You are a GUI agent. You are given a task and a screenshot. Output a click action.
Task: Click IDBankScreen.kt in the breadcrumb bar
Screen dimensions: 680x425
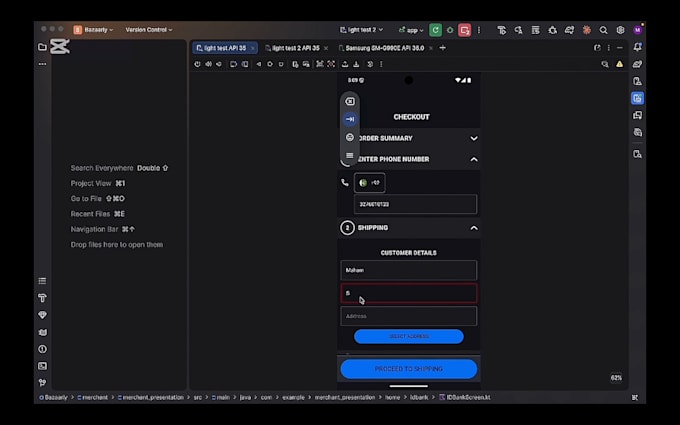point(464,397)
